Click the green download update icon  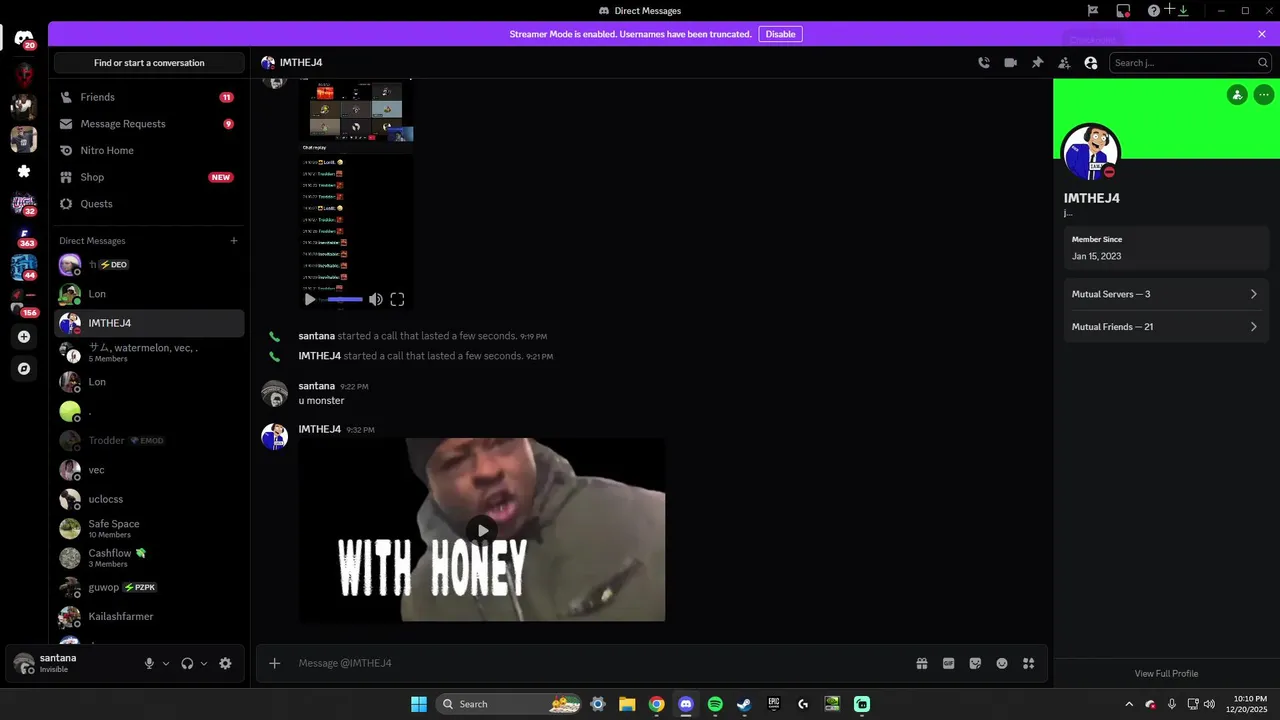click(x=1183, y=10)
